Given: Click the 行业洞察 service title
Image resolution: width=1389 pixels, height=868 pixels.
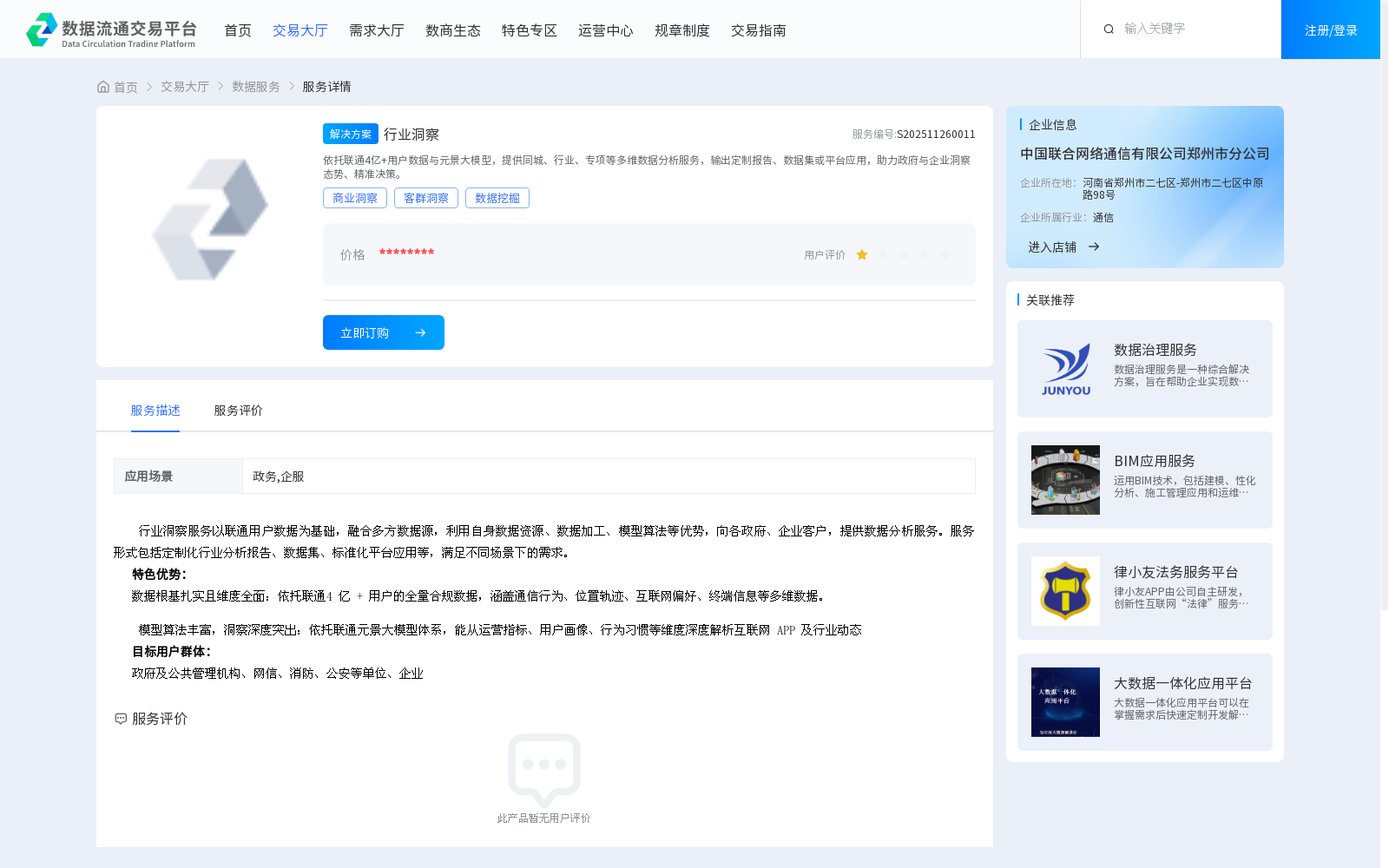Looking at the screenshot, I should point(411,135).
